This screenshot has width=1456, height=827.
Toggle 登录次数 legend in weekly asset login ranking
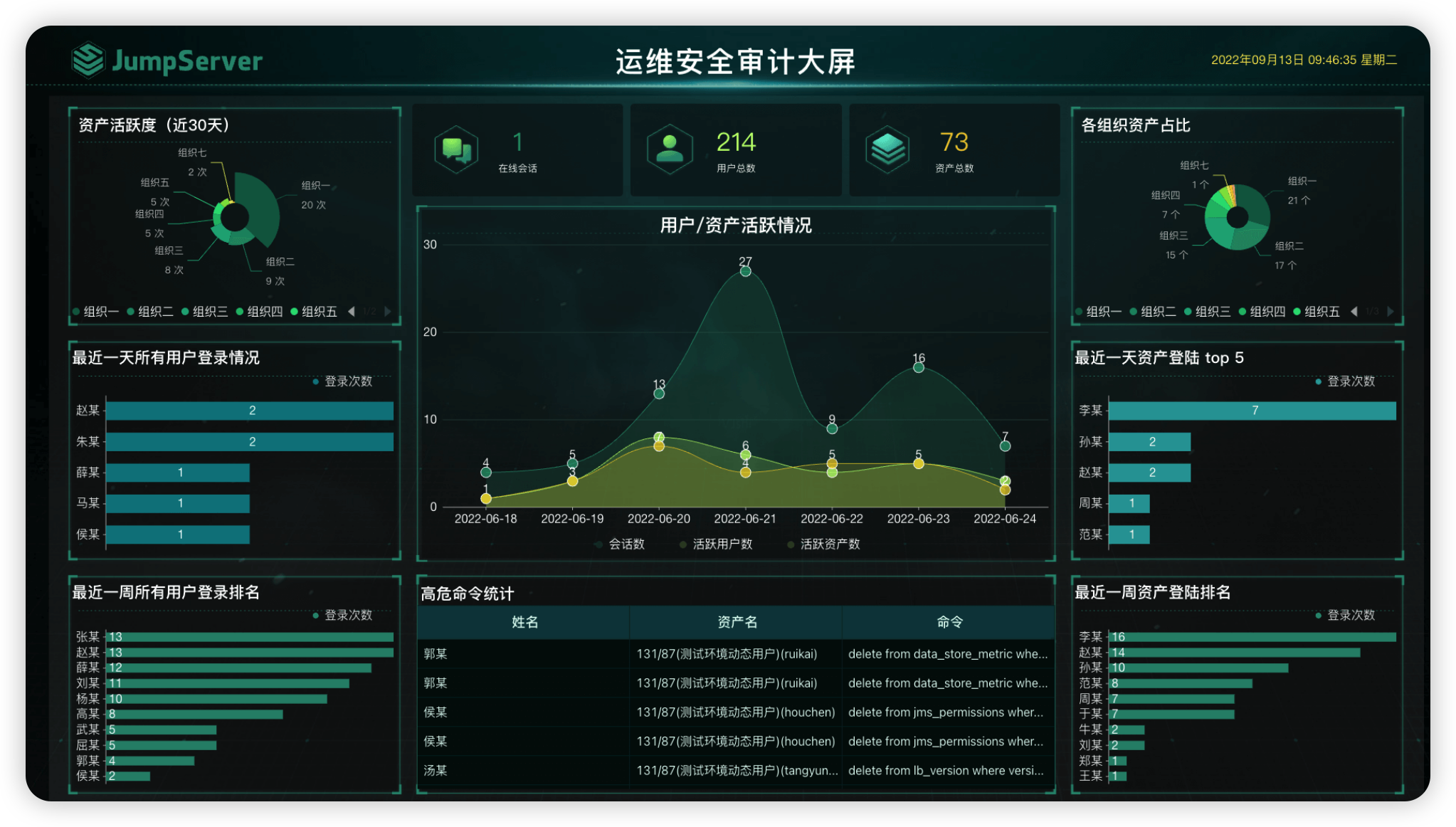pyautogui.click(x=1345, y=615)
